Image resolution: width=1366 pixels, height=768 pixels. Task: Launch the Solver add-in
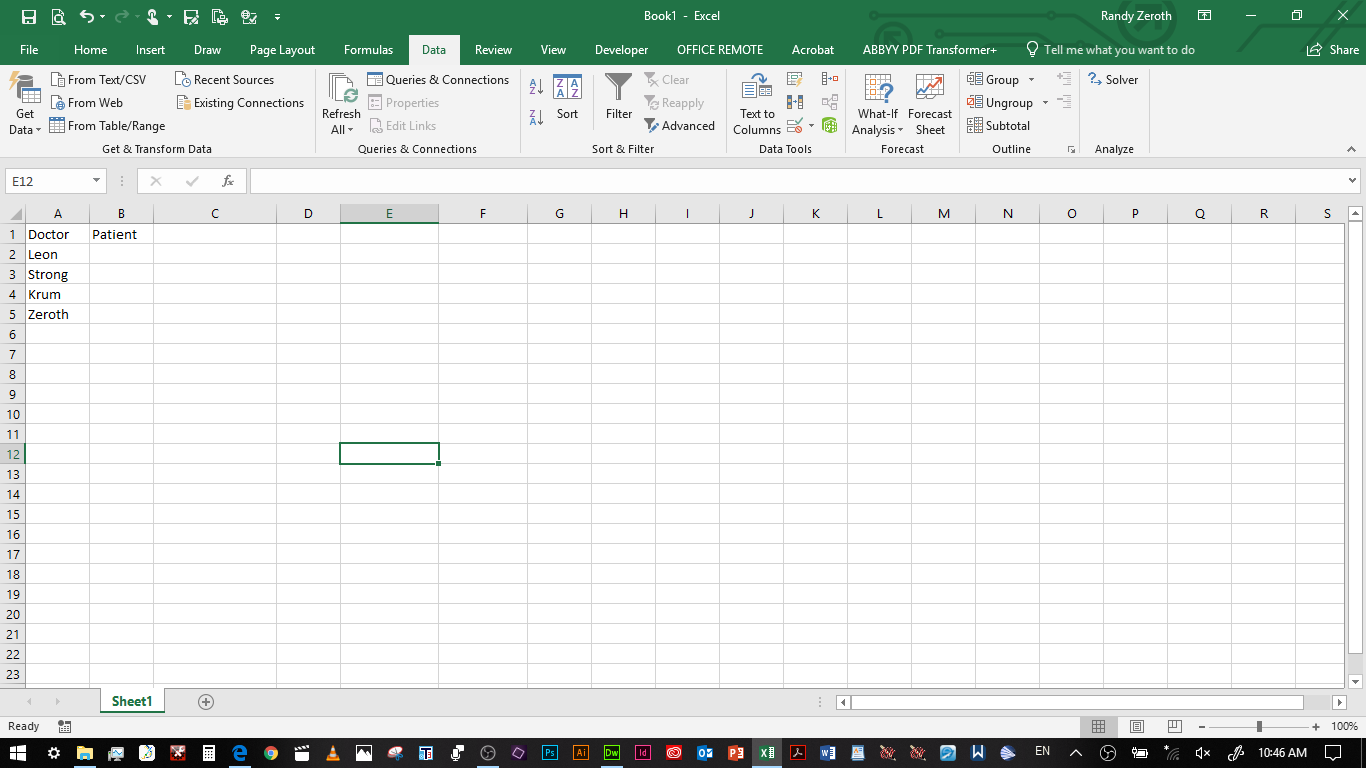(1113, 80)
